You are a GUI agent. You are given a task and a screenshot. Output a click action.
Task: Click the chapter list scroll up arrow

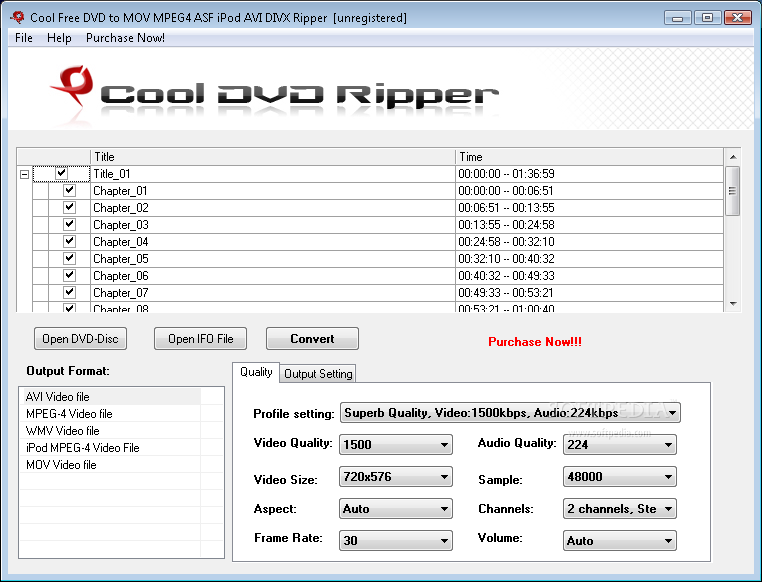coord(733,157)
